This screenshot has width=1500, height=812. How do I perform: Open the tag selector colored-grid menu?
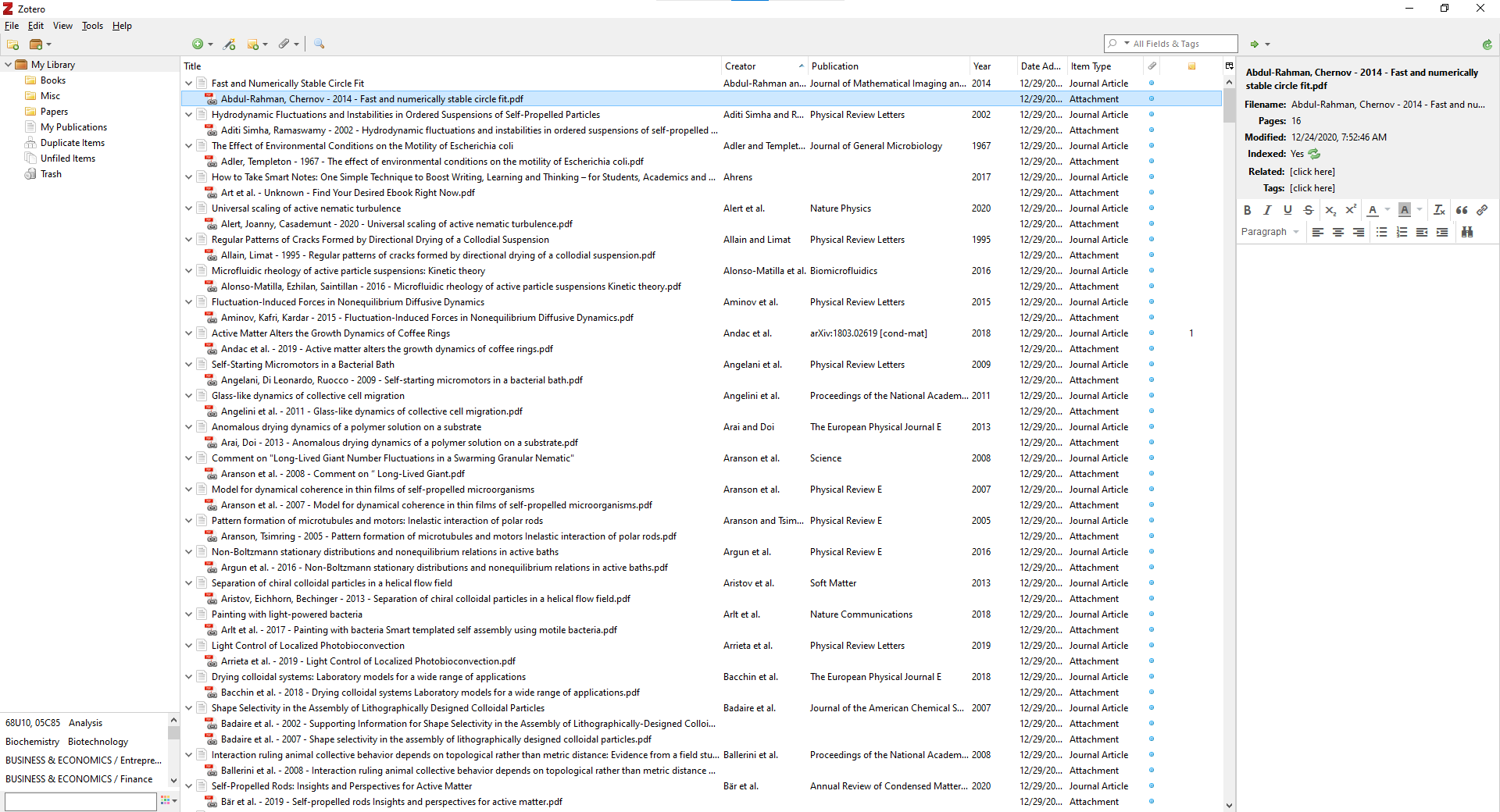pos(168,800)
